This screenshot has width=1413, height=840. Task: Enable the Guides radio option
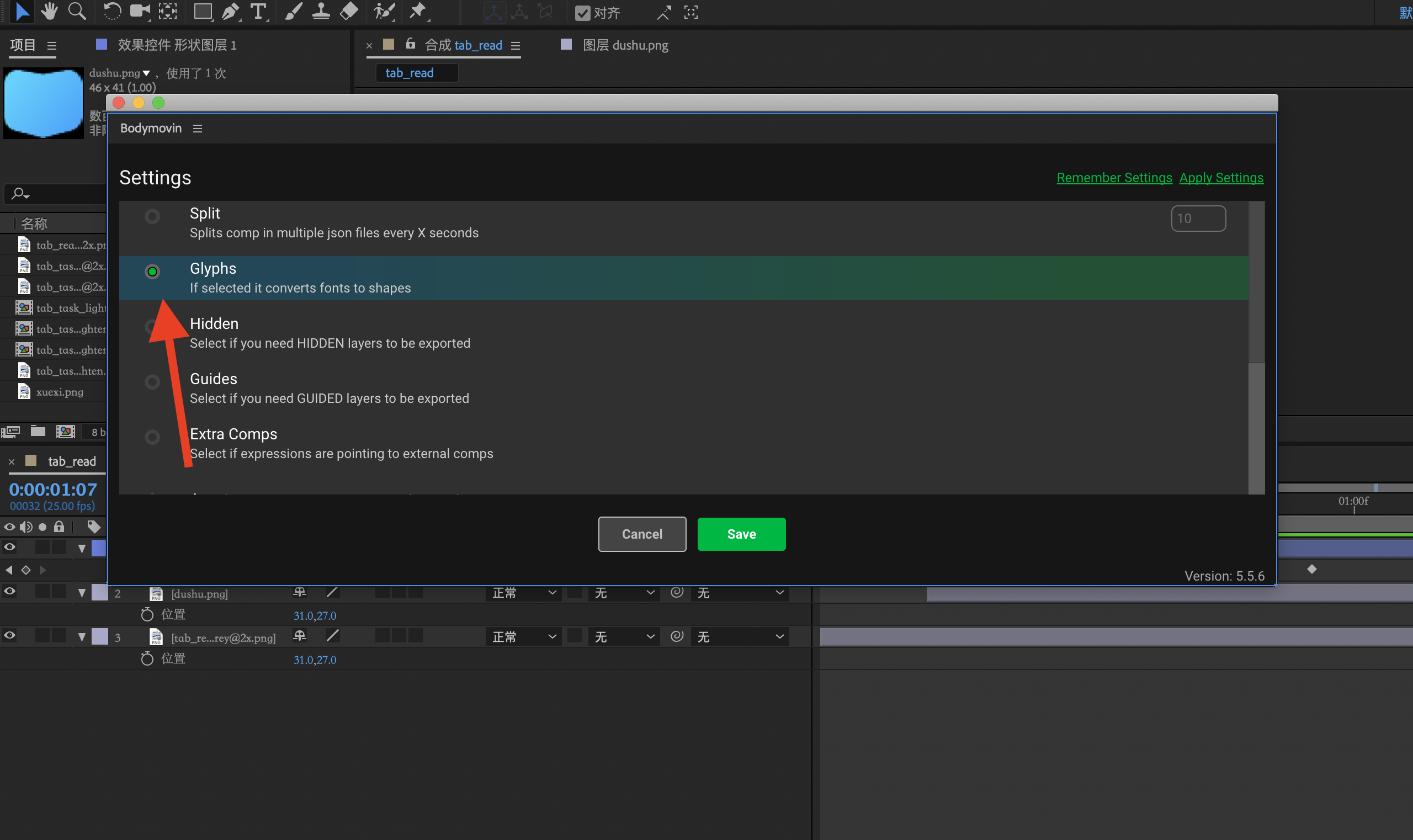[152, 382]
